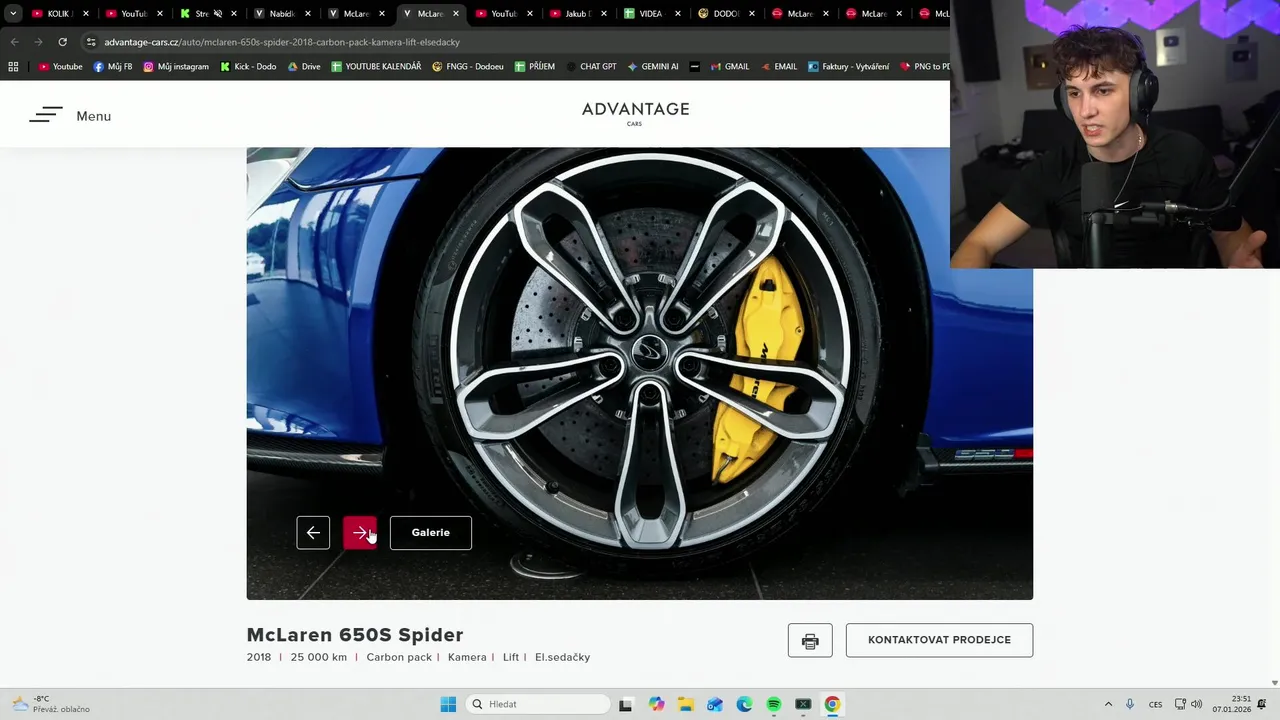Click the address bar URL
The height and width of the screenshot is (720, 1280).
pyautogui.click(x=282, y=42)
